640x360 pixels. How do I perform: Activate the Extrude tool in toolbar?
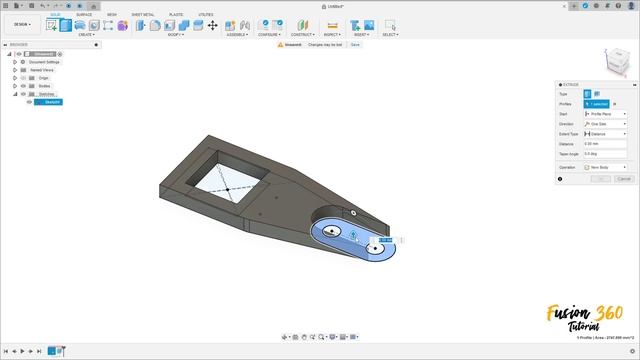[66, 25]
